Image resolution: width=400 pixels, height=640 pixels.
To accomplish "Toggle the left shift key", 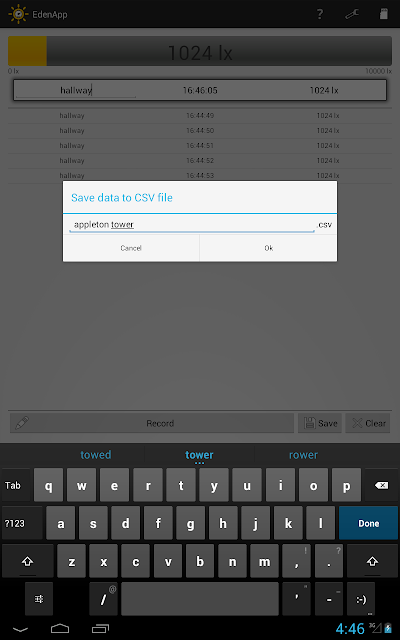I will [27, 561].
